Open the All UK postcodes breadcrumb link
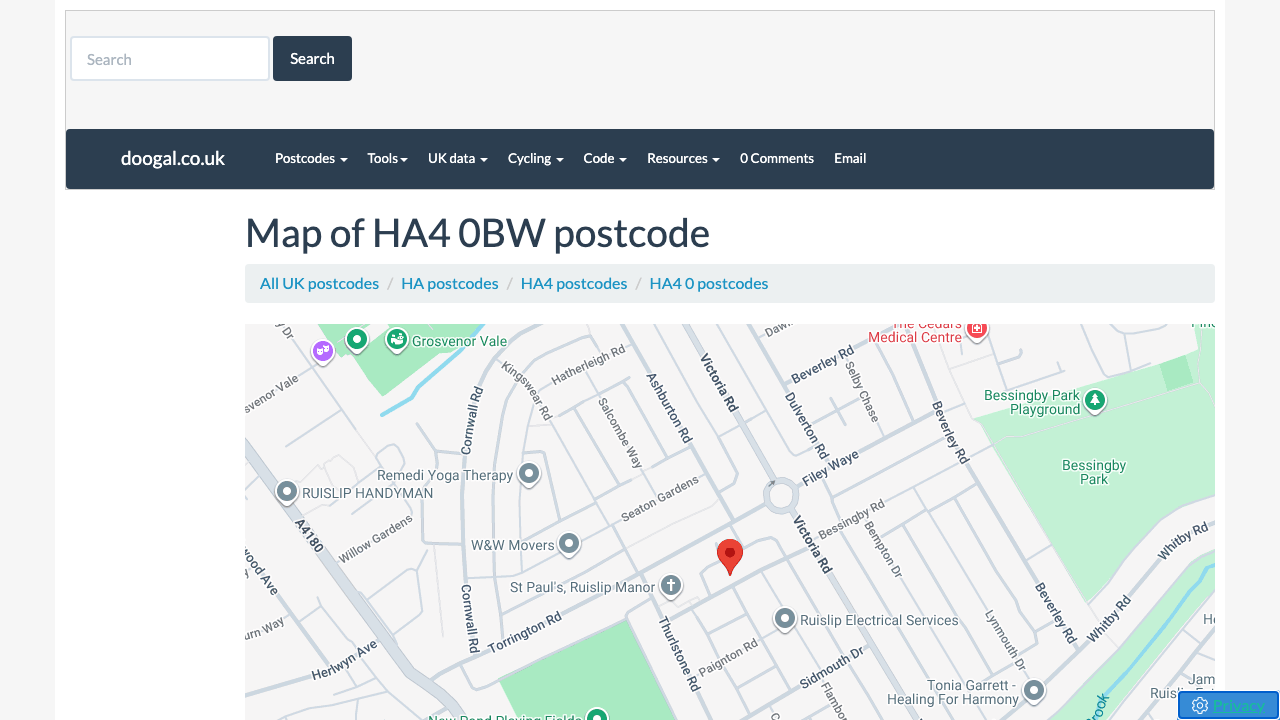The width and height of the screenshot is (1280, 720). point(319,283)
